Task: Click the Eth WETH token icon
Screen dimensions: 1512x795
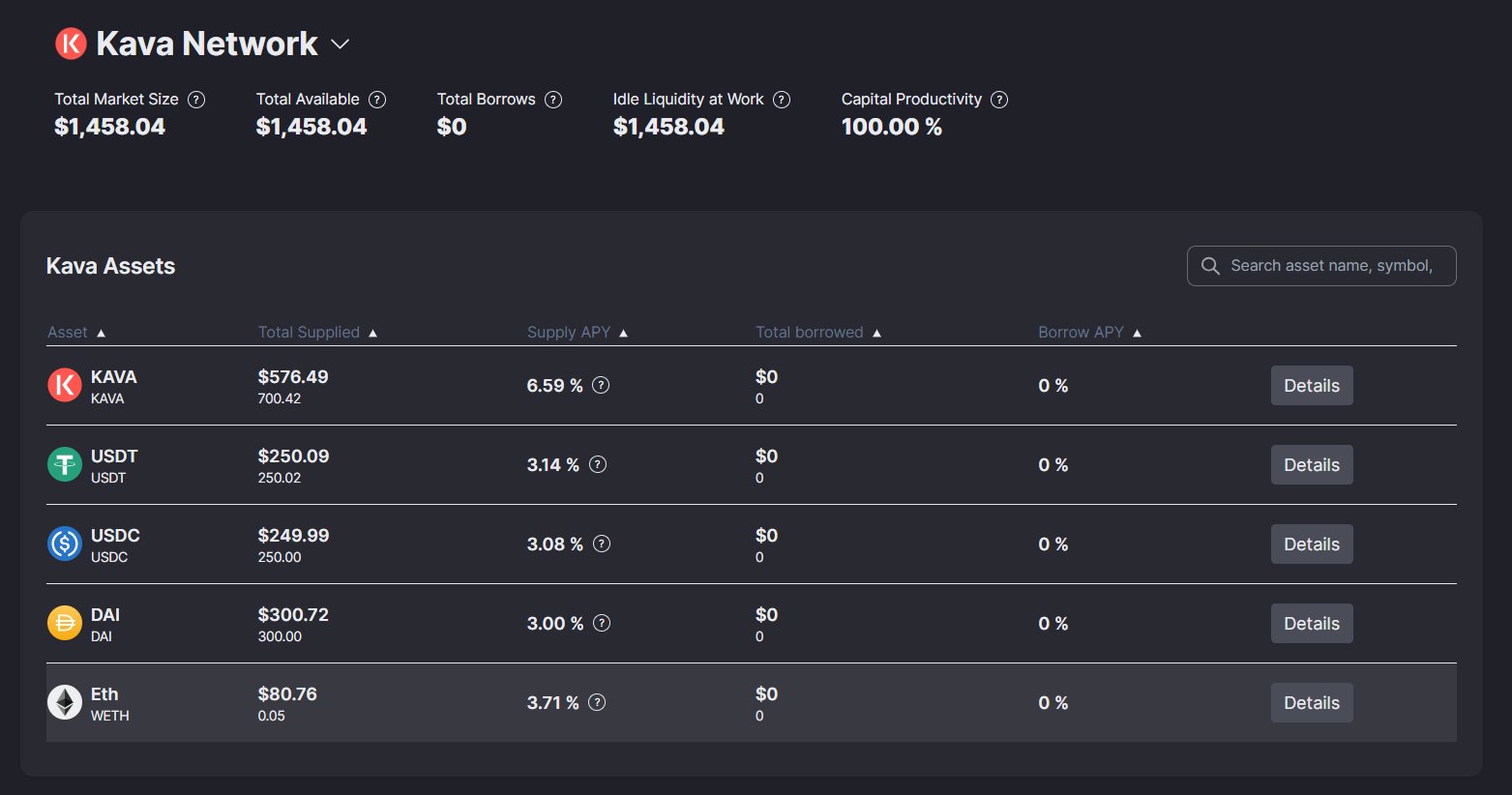Action: (x=65, y=702)
